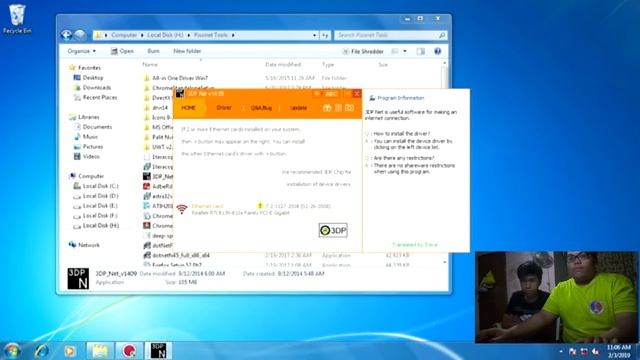Select Desktop under Favorites
The height and width of the screenshot is (360, 640).
(x=93, y=78)
